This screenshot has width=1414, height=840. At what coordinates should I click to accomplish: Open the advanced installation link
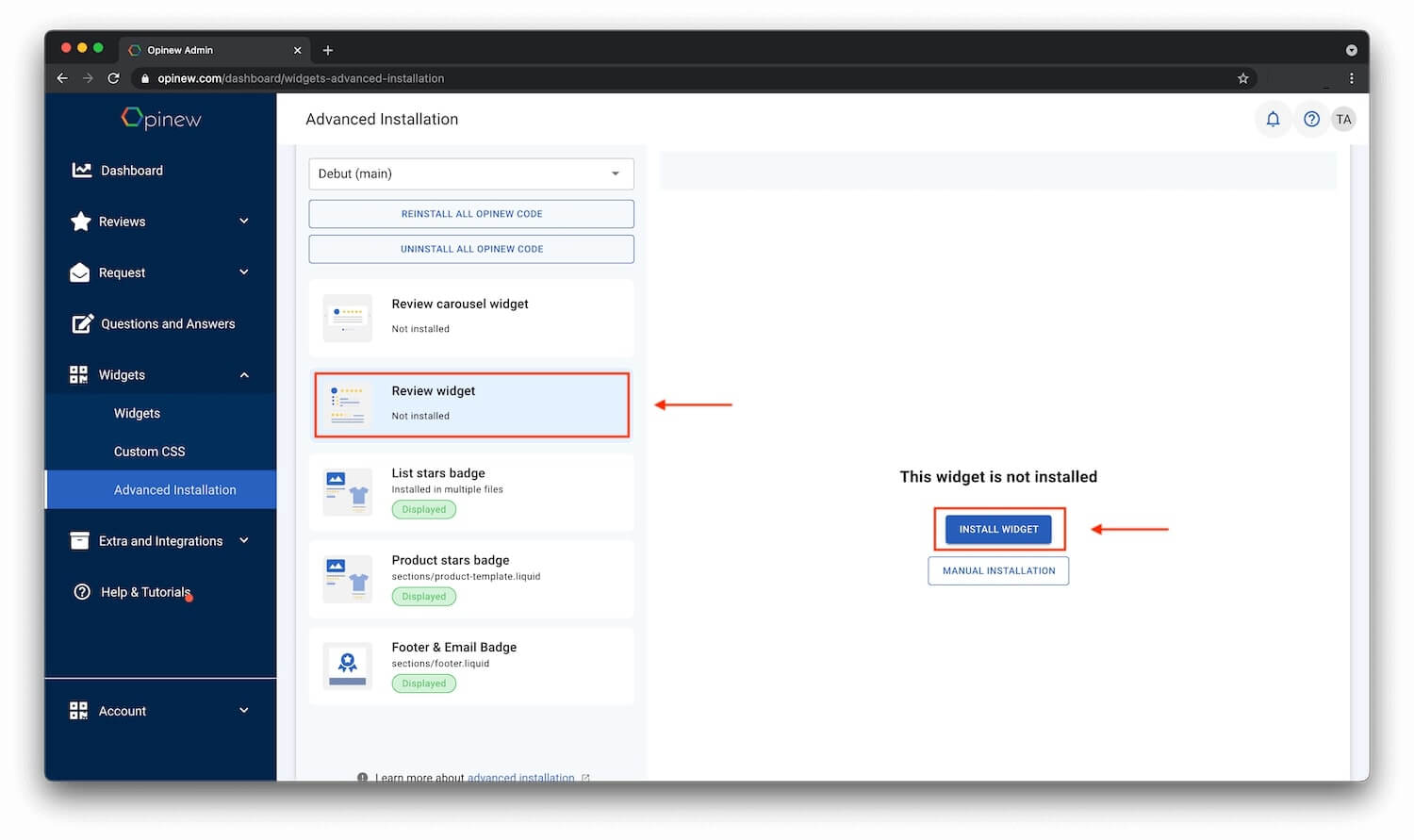click(520, 778)
